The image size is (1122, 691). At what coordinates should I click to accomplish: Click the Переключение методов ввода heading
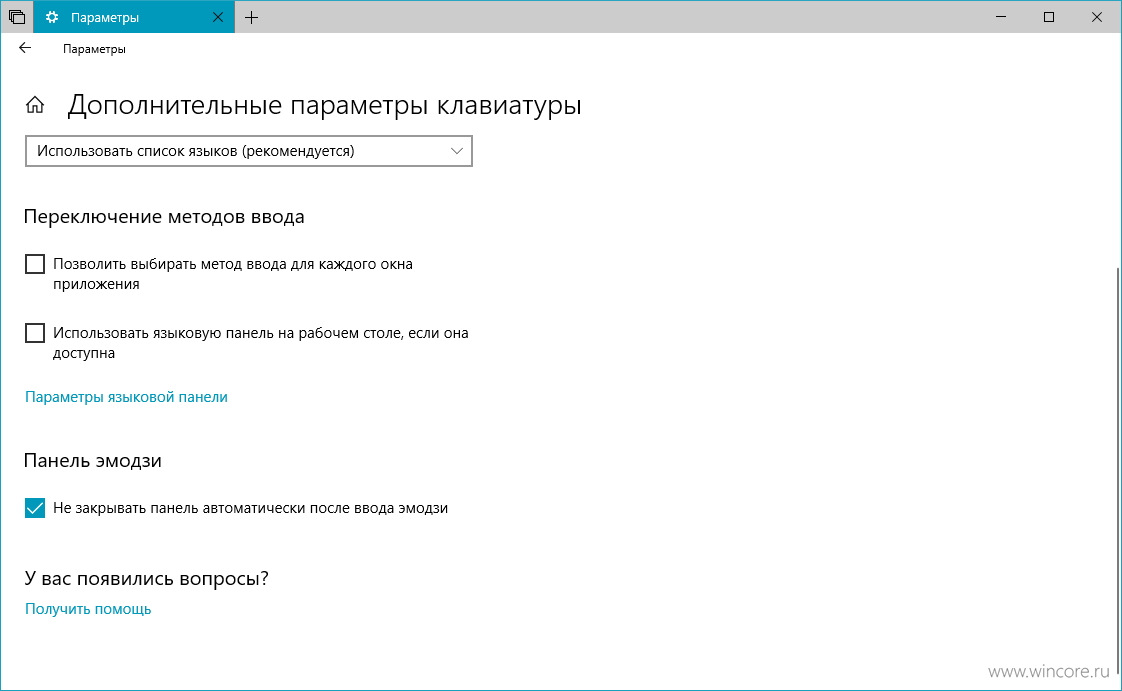coord(164,217)
